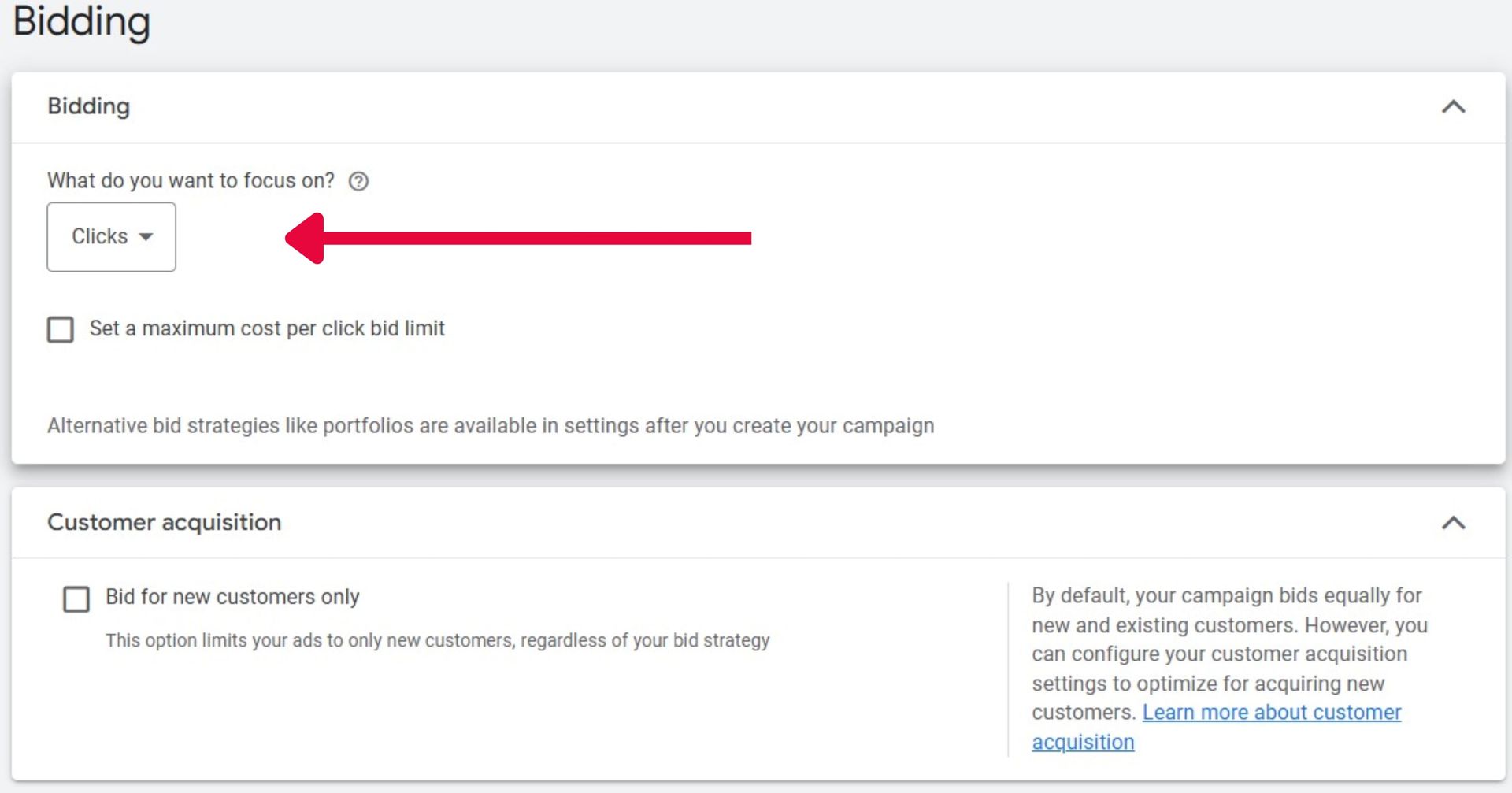Click the word Clicks in the dropdown box

point(99,236)
